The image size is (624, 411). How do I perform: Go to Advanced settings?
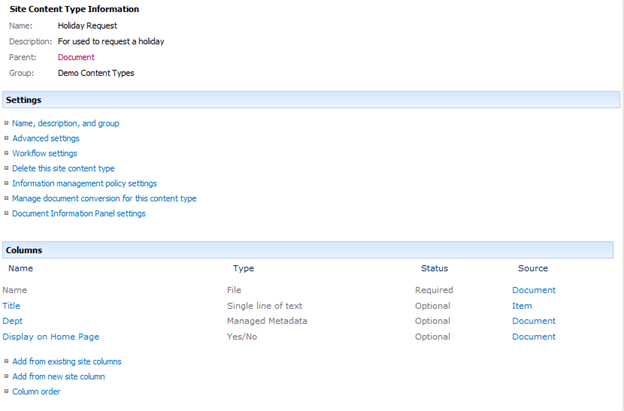pos(45,138)
